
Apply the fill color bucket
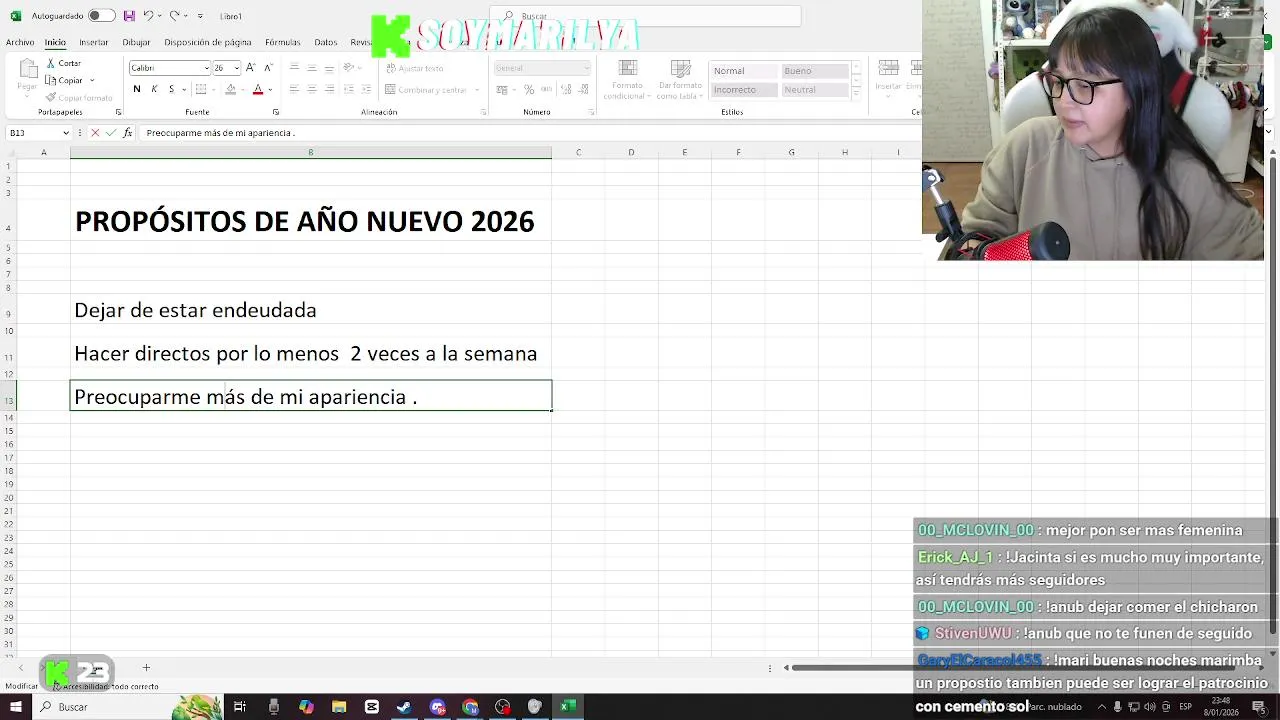tap(230, 90)
